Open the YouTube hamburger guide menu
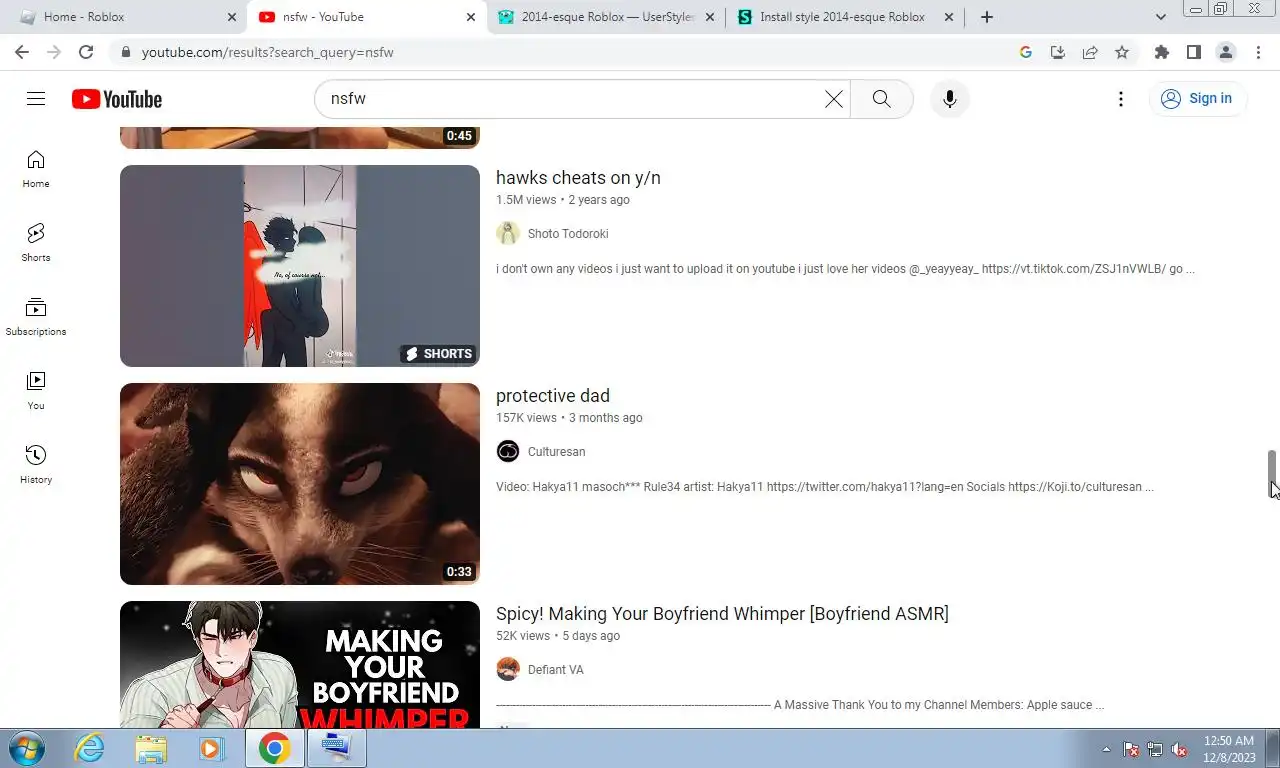The width and height of the screenshot is (1280, 768). pyautogui.click(x=36, y=98)
